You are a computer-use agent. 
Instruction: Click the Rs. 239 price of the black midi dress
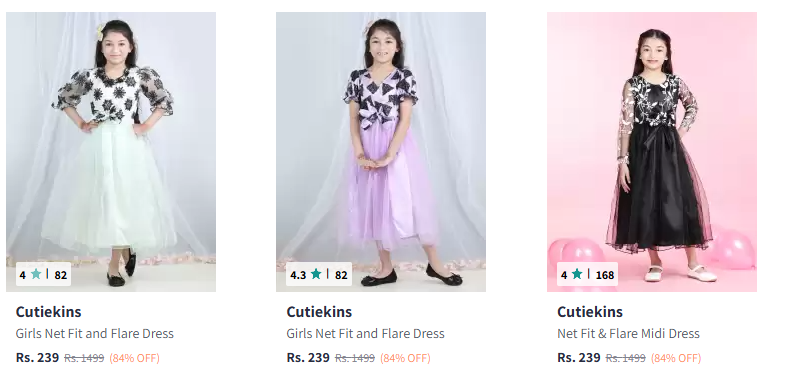[x=579, y=358]
